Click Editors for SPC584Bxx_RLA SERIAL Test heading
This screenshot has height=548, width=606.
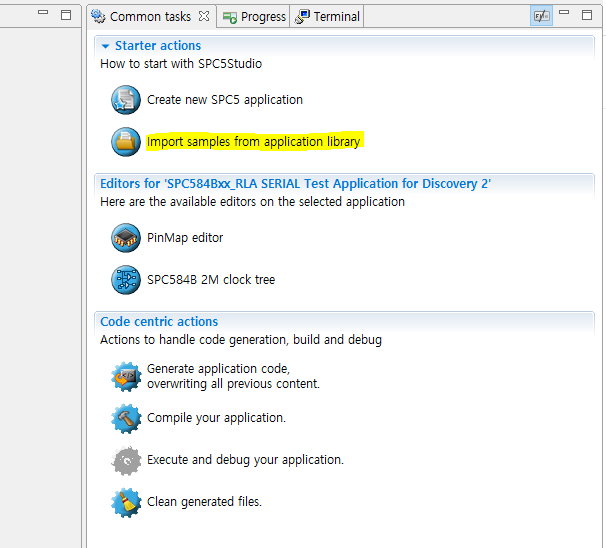(x=296, y=184)
